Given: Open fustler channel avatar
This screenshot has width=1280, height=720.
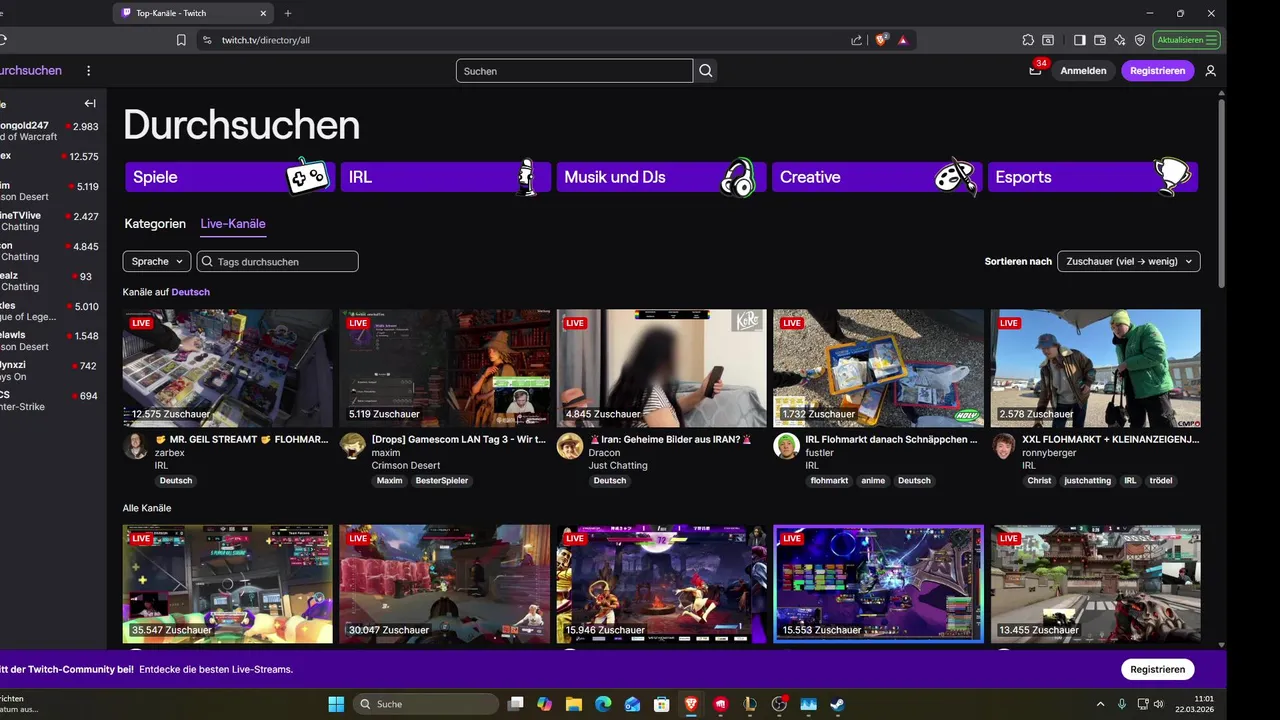Looking at the screenshot, I should (x=786, y=446).
